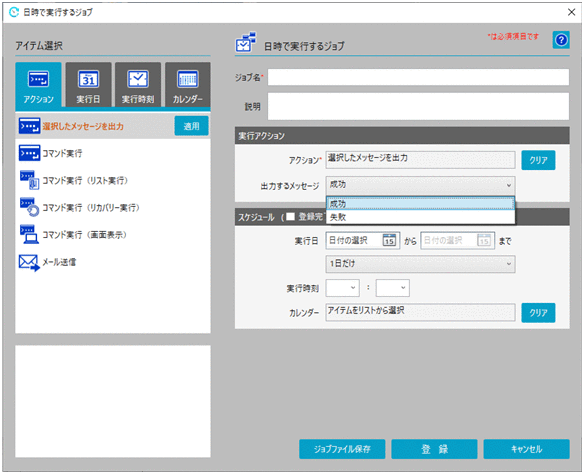Viewport: 585px width, 475px height.
Task: Click the job header icon beside 日時で実行するジョブ
Action: pos(245,42)
